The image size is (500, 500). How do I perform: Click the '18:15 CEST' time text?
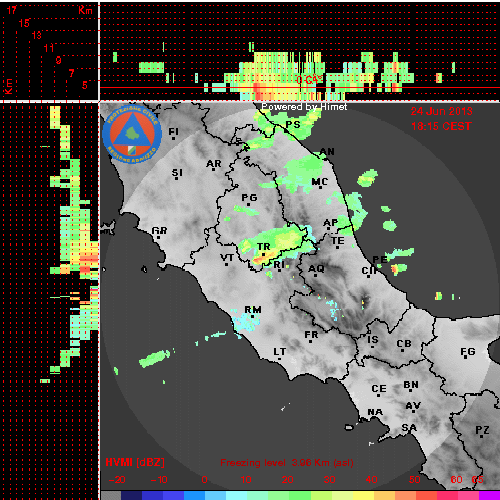click(x=441, y=126)
